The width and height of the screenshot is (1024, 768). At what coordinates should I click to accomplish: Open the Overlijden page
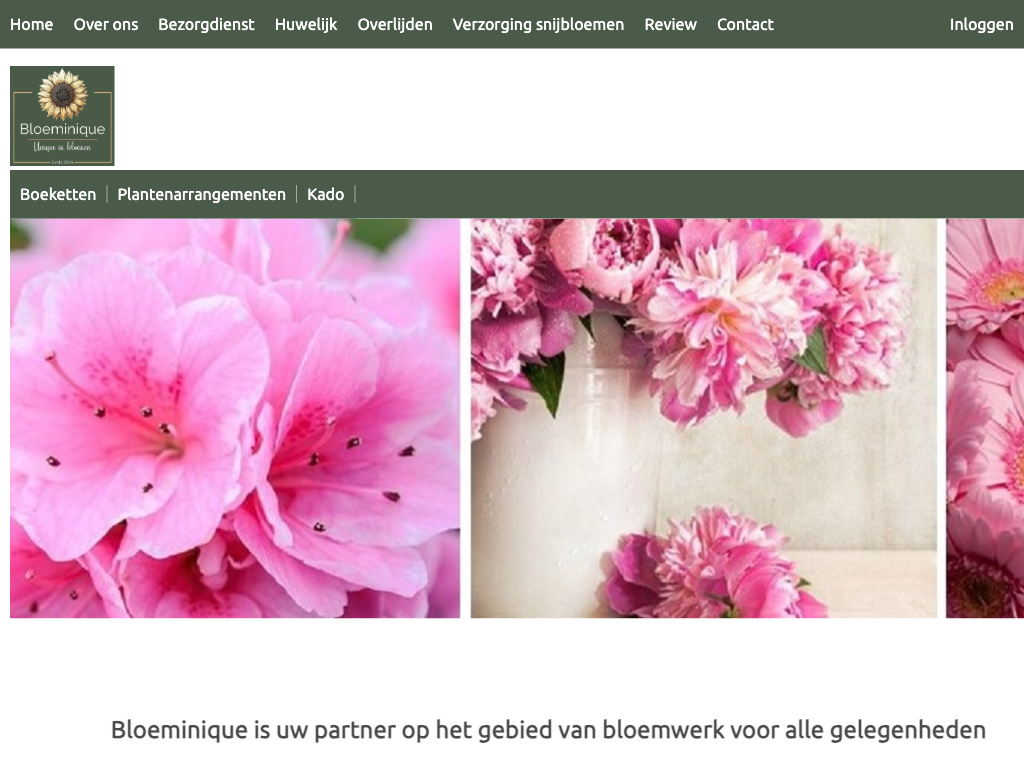pos(394,24)
